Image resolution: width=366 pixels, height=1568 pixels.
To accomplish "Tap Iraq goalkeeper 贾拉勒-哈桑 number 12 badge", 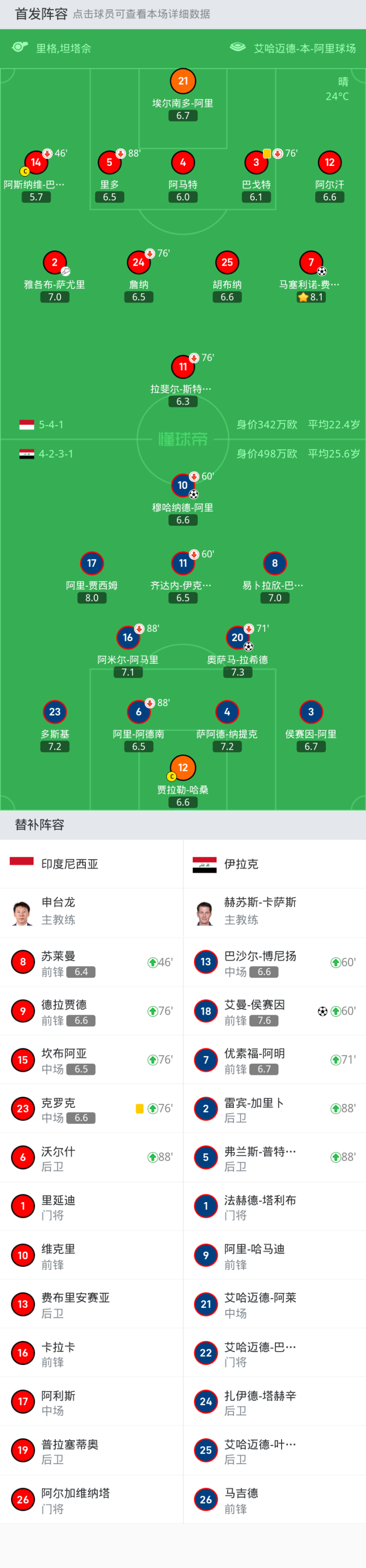I will tap(183, 767).
